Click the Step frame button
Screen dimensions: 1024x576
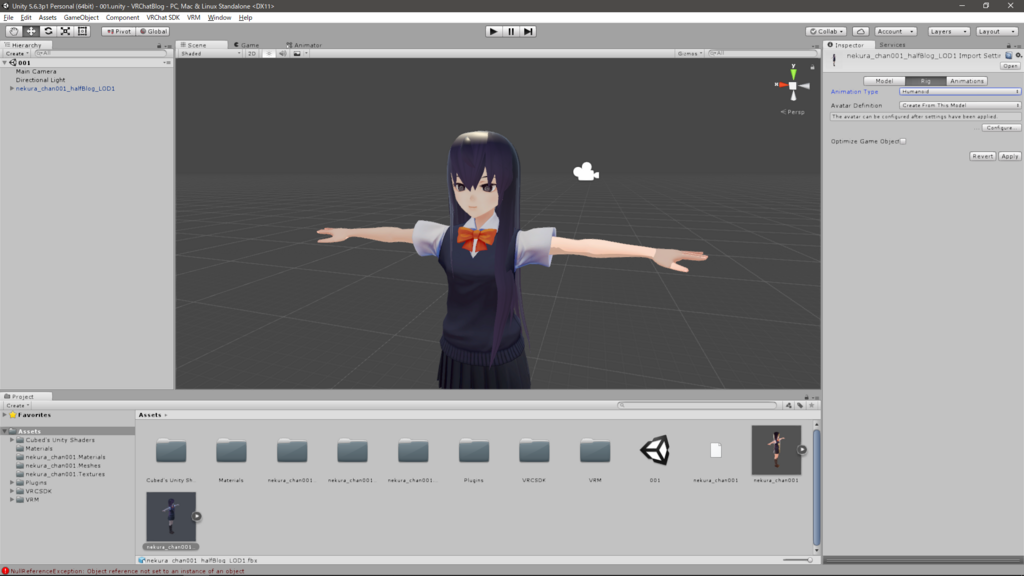click(x=528, y=31)
